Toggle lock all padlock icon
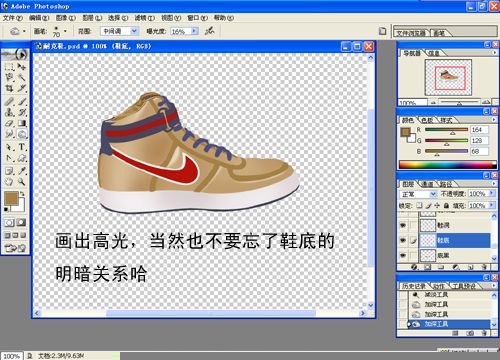 [446, 206]
